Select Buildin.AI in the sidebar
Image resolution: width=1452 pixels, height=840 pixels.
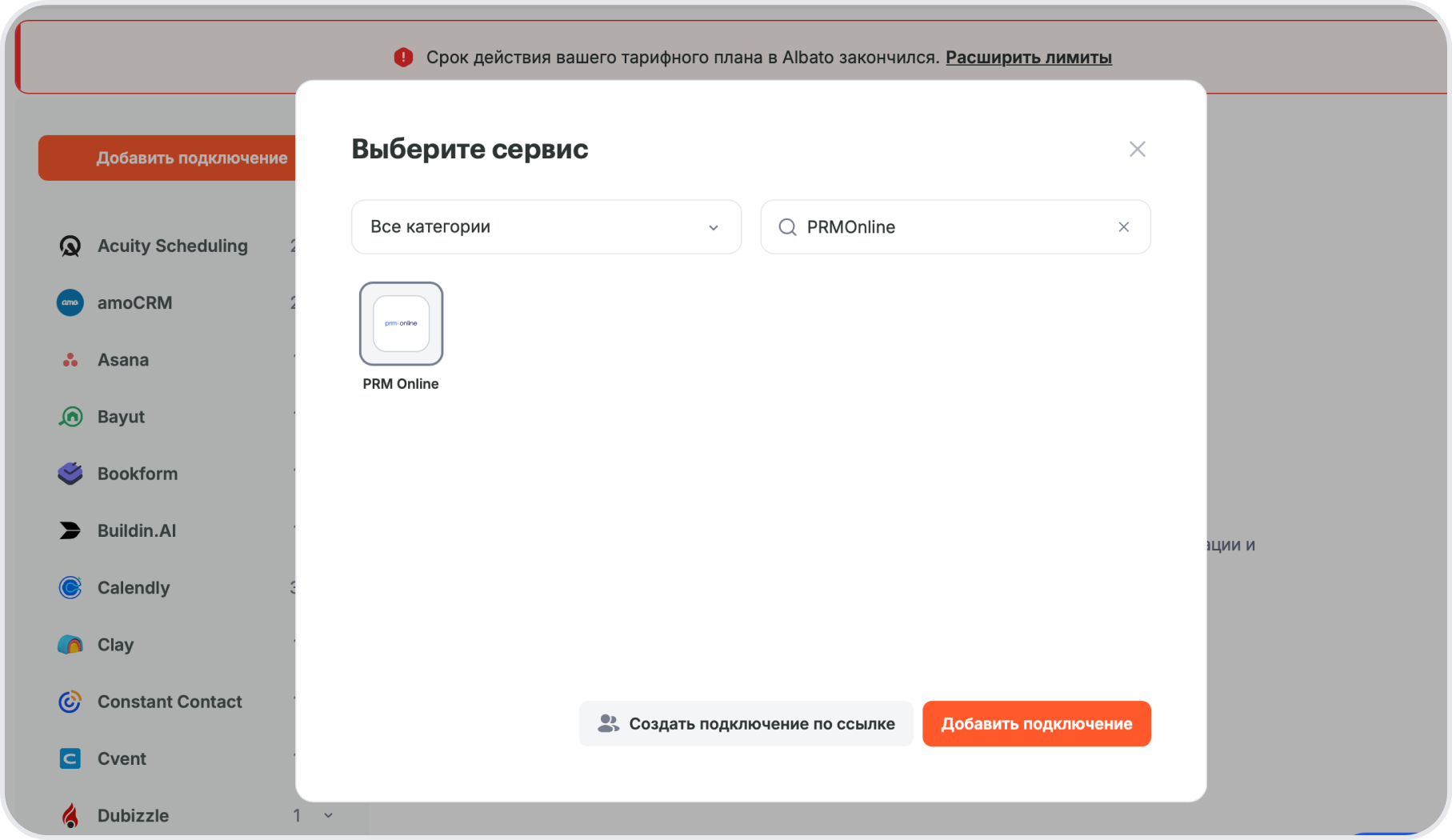point(137,530)
